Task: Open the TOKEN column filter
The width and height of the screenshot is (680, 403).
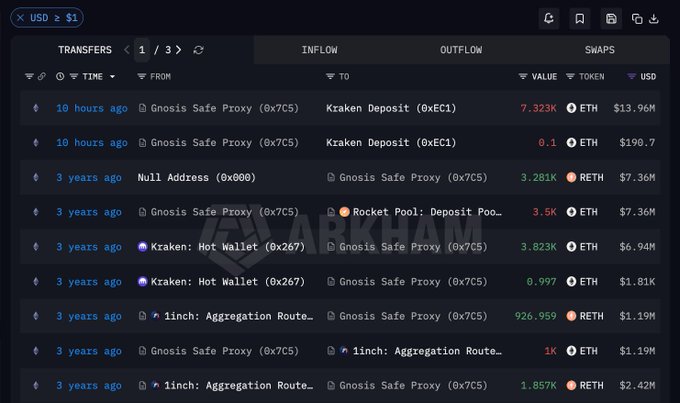Action: (570, 76)
